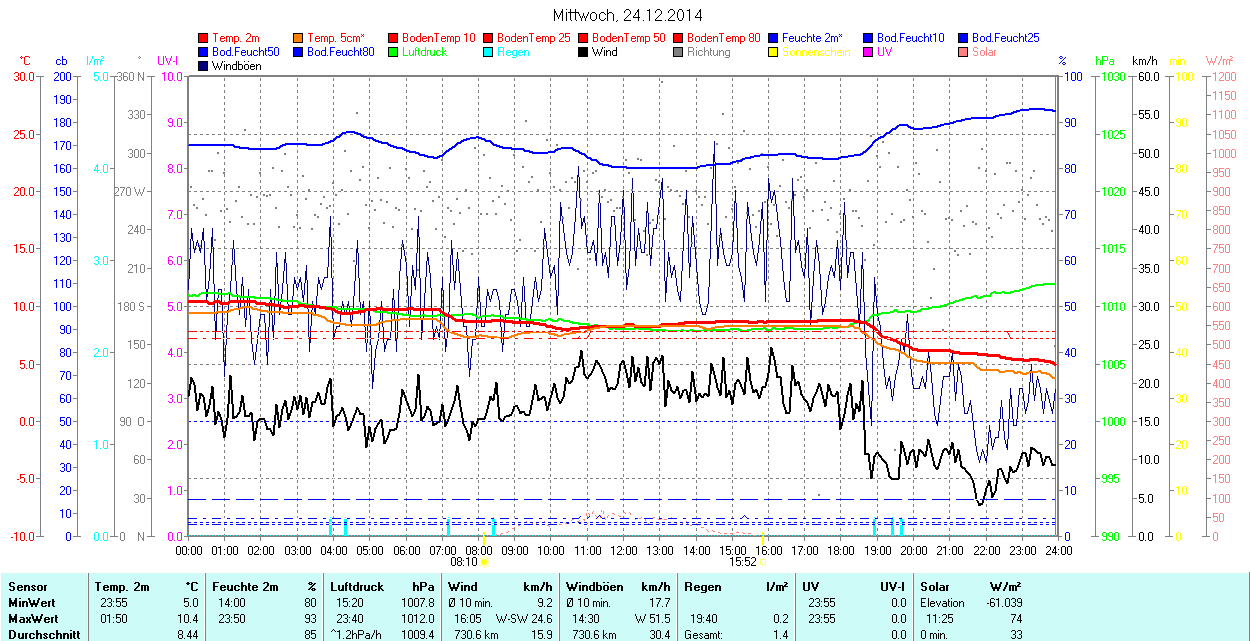Click the Luftdruck column header in the table

tap(357, 587)
